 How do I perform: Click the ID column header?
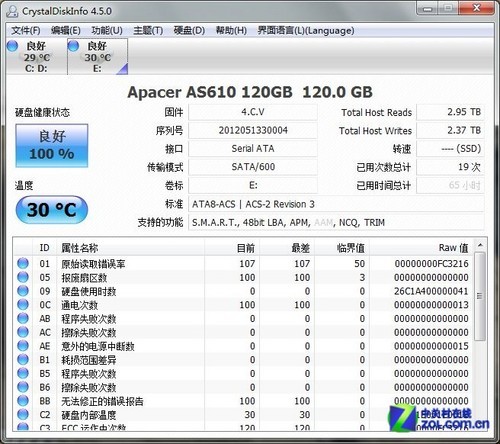click(44, 248)
